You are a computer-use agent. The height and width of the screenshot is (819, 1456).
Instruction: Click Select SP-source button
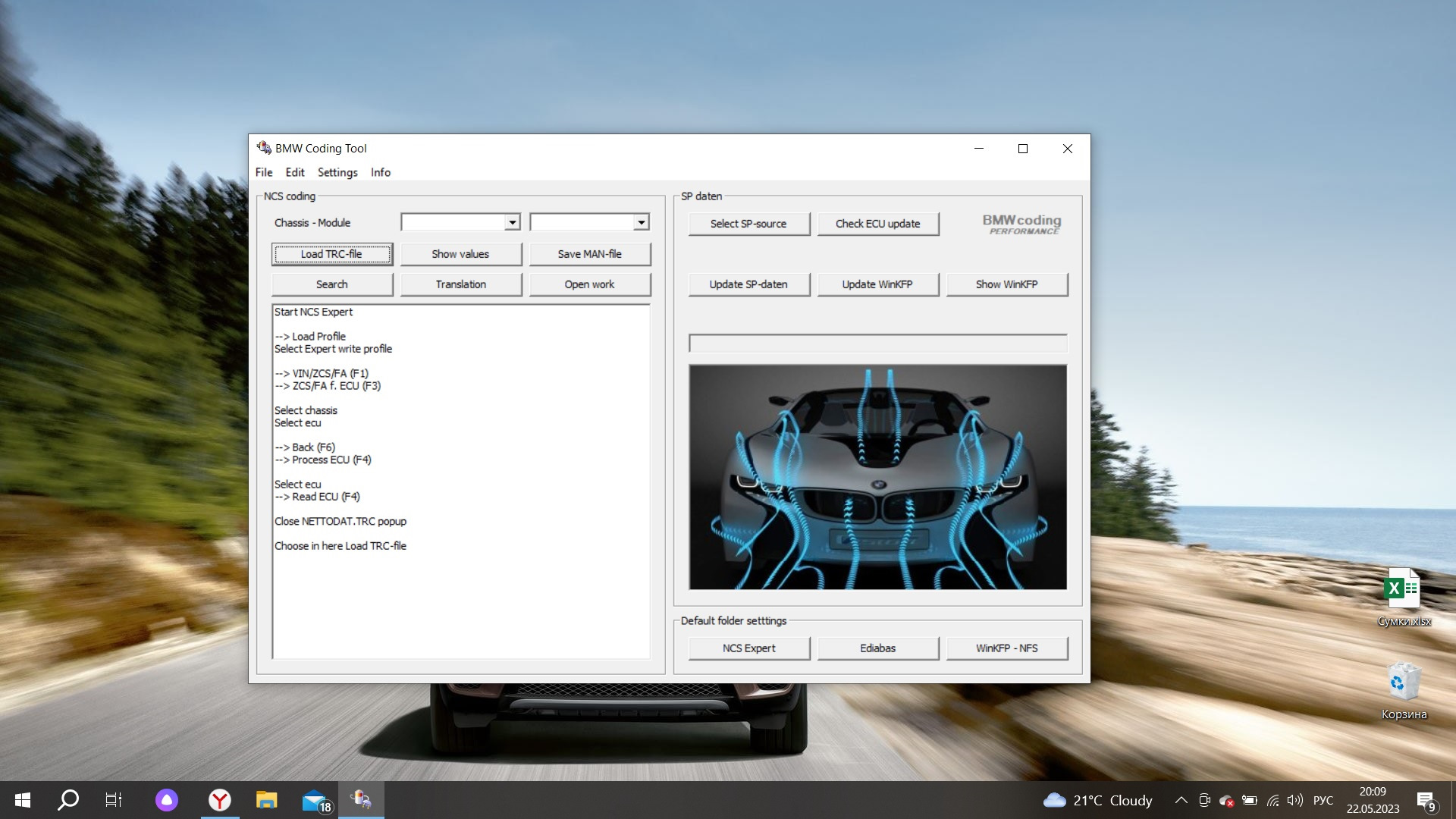pyautogui.click(x=749, y=224)
